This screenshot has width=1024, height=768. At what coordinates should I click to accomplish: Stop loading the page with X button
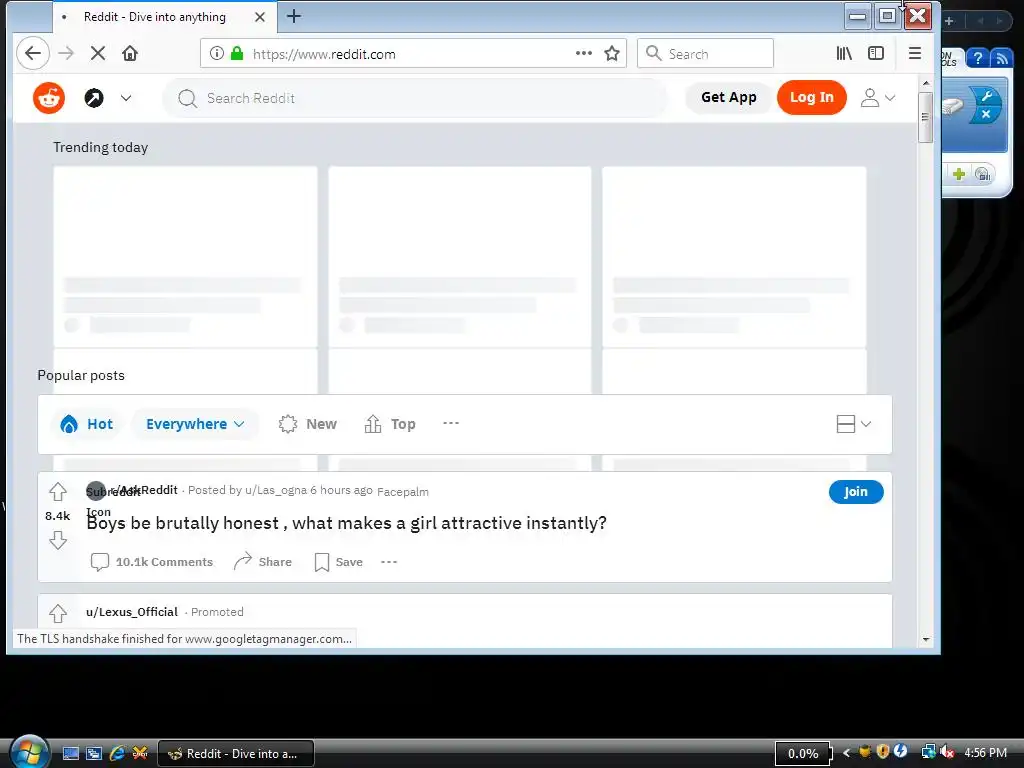point(98,54)
